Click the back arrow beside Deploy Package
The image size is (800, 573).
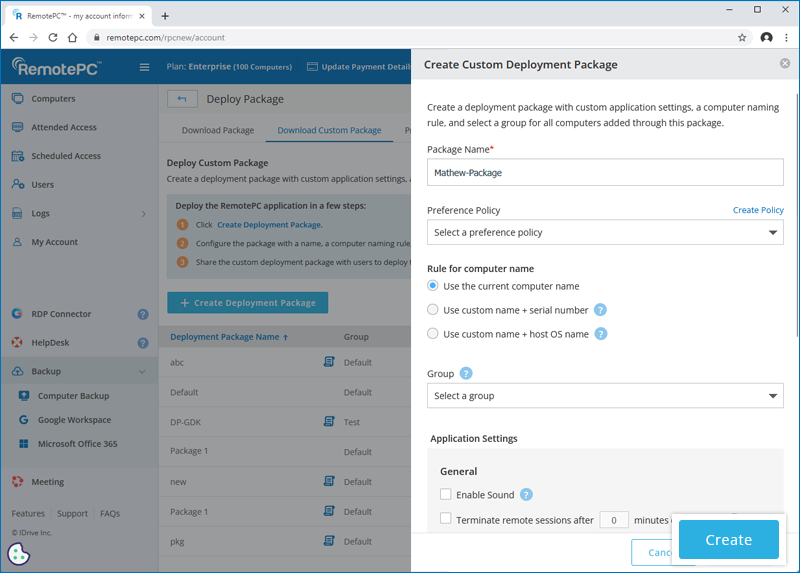(x=182, y=99)
